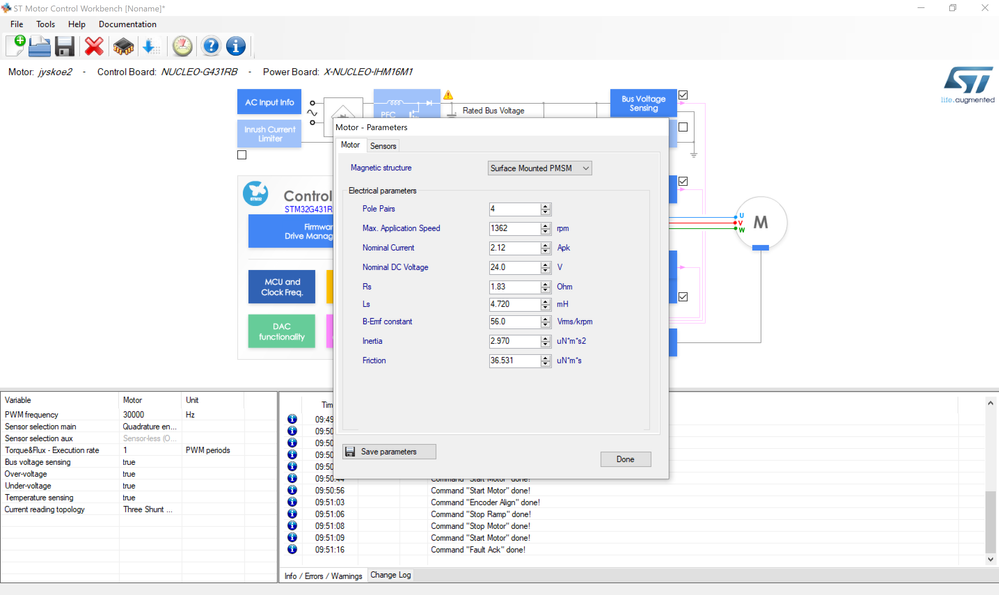Decrease Max. Application Speed with its down arrow
This screenshot has width=999, height=595.
point(545,231)
